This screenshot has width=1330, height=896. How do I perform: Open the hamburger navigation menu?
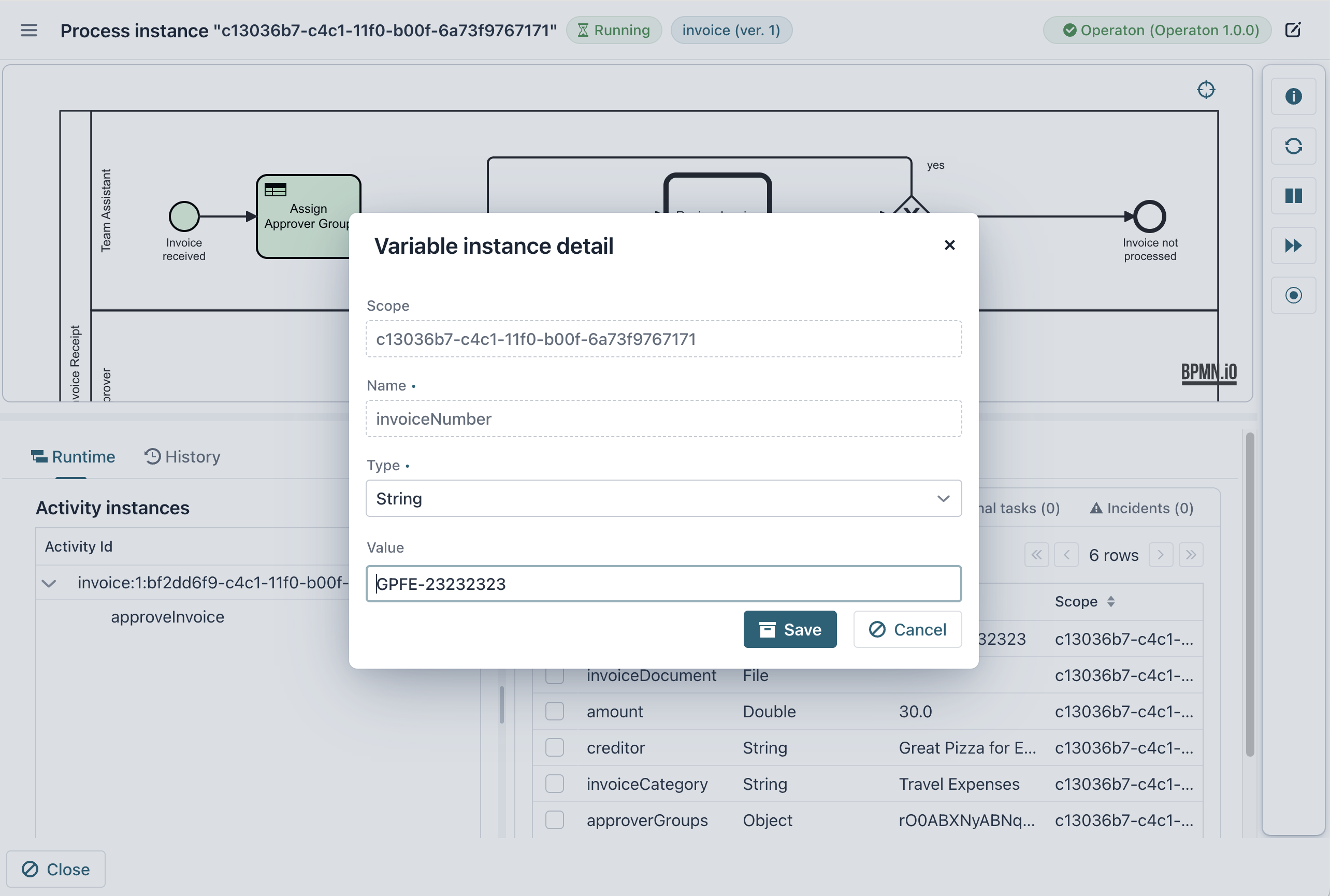28,30
